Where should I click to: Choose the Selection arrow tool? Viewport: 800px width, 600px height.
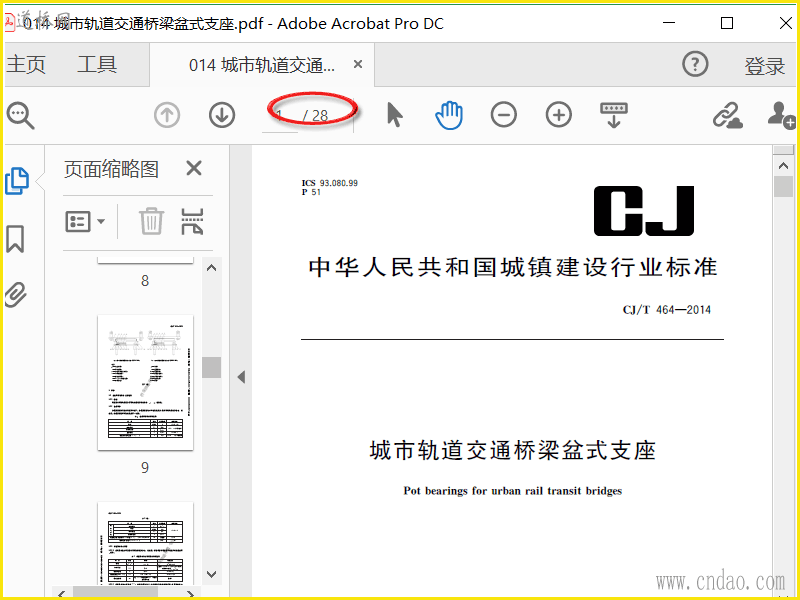pyautogui.click(x=394, y=114)
